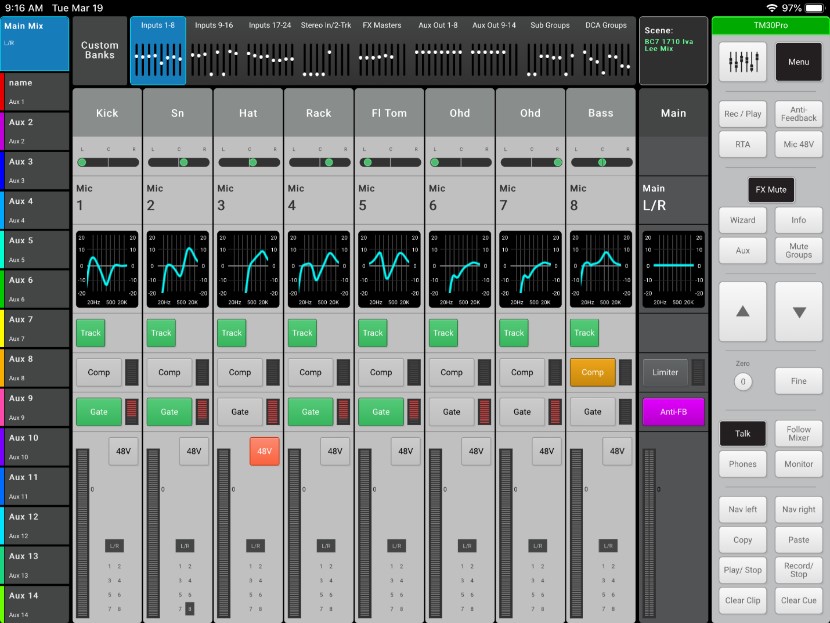
Task: Open the Main L/R EQ graph
Action: (673, 267)
